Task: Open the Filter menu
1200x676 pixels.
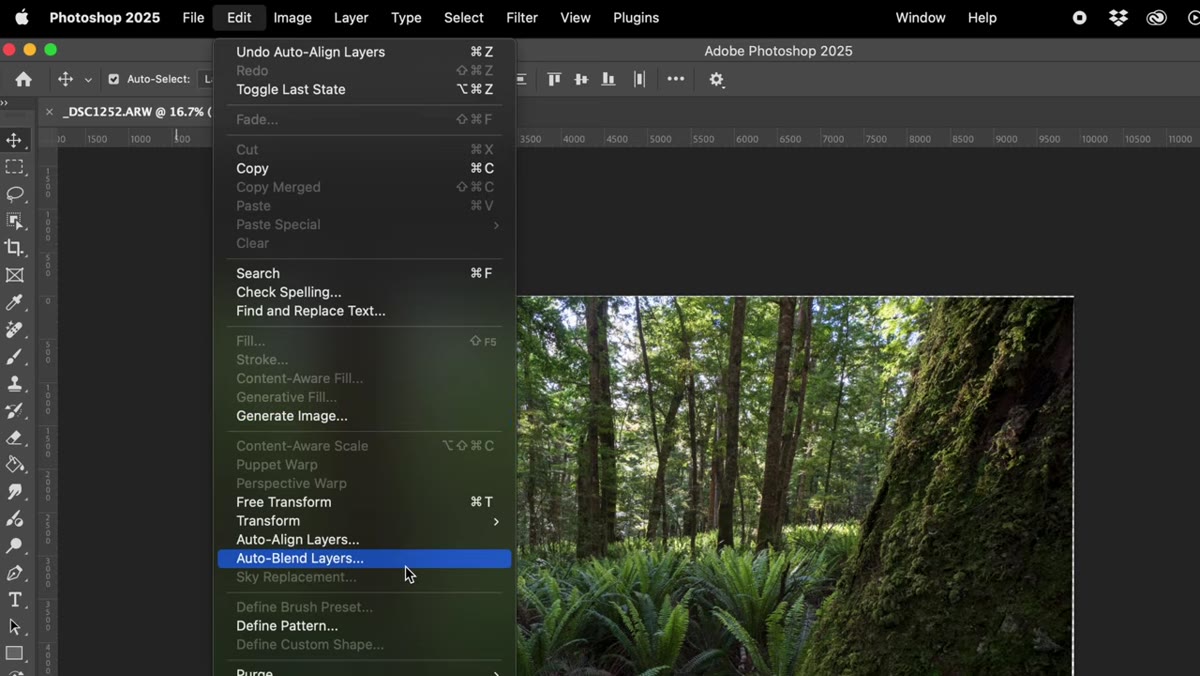Action: pyautogui.click(x=522, y=17)
